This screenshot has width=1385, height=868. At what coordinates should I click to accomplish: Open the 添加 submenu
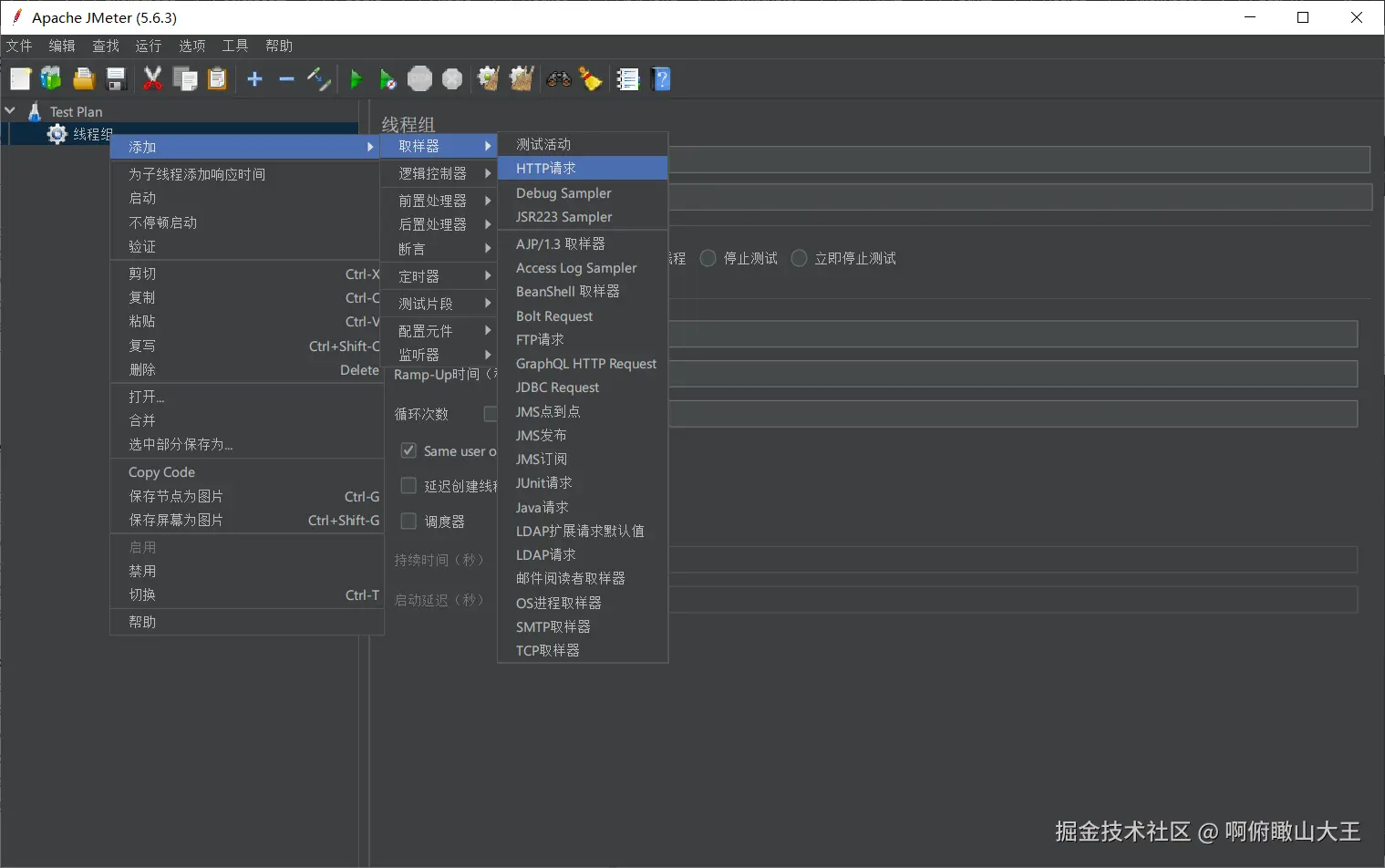(244, 147)
